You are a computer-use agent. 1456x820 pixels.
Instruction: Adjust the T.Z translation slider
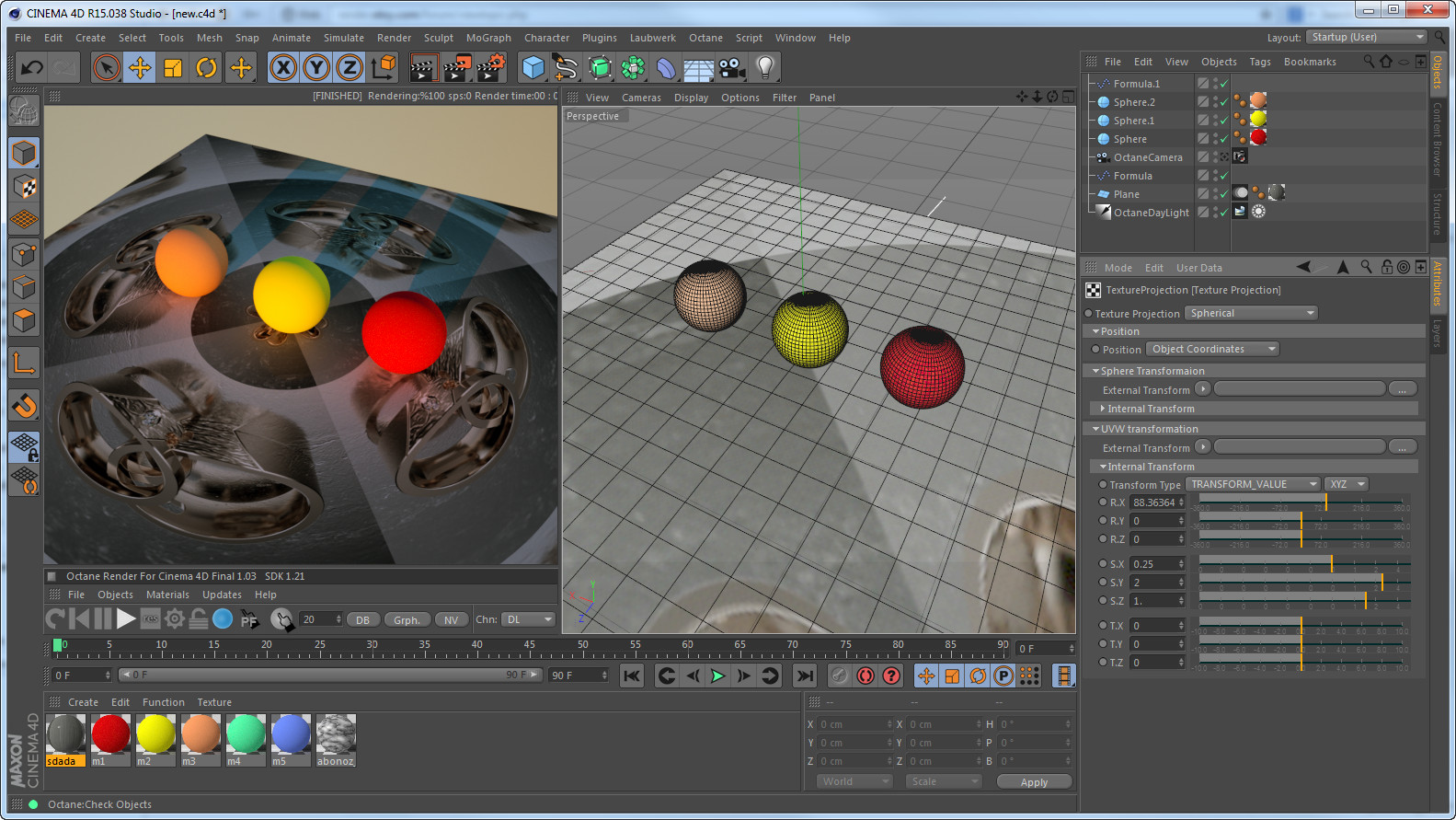click(1304, 662)
